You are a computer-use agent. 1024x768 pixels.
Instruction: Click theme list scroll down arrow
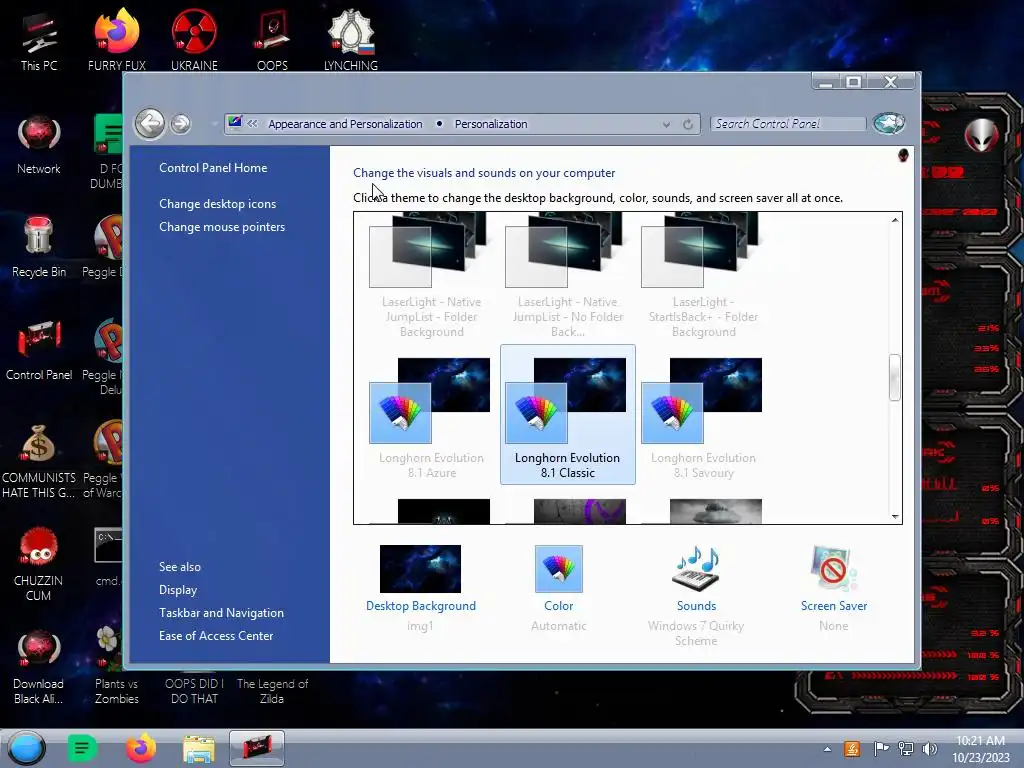[895, 516]
